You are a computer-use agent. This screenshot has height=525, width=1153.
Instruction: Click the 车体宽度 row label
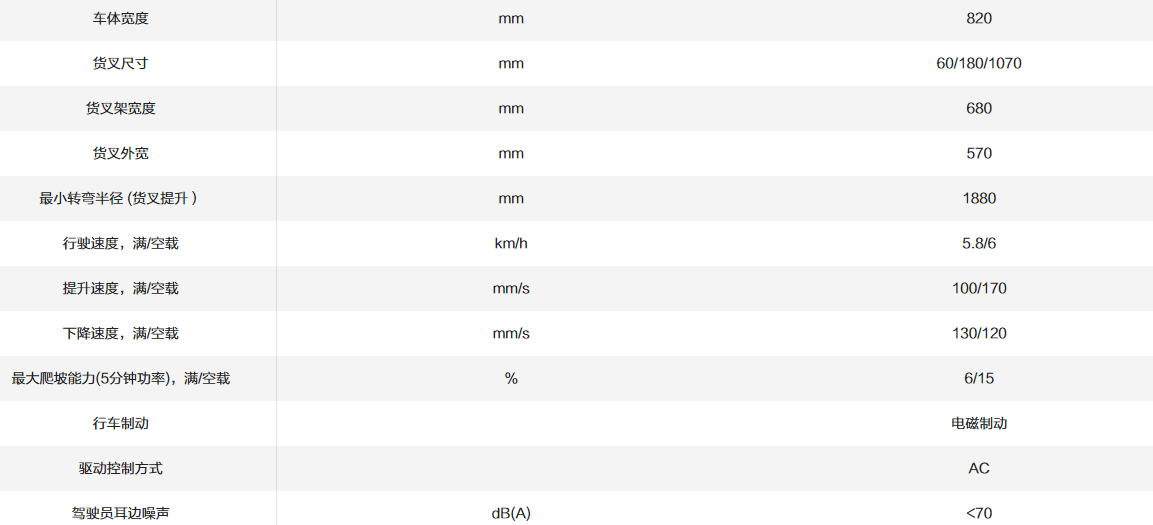[120, 18]
